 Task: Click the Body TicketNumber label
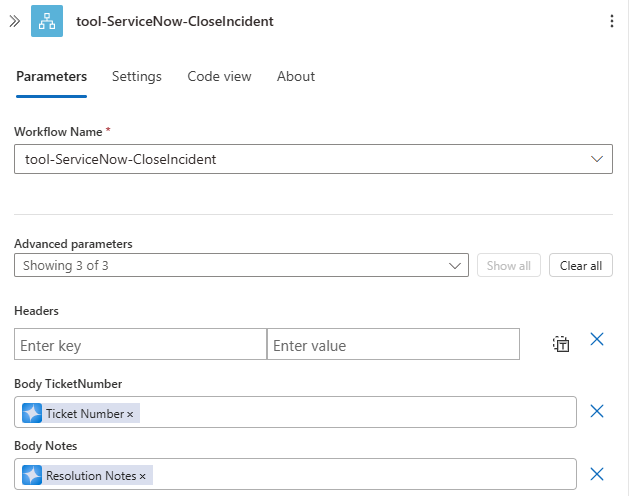pyautogui.click(x=68, y=384)
